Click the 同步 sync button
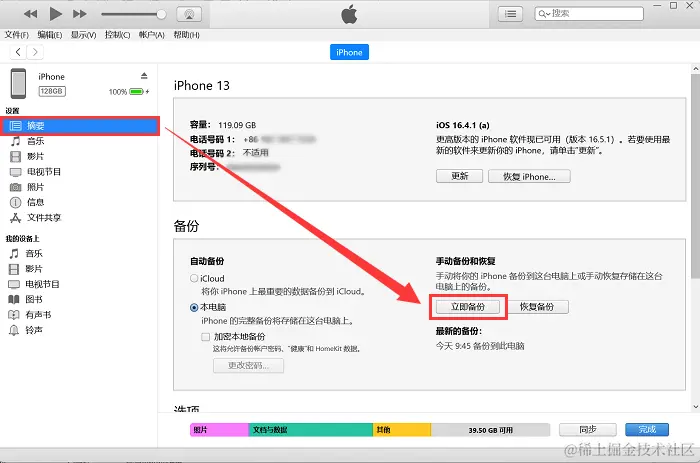 coord(588,430)
